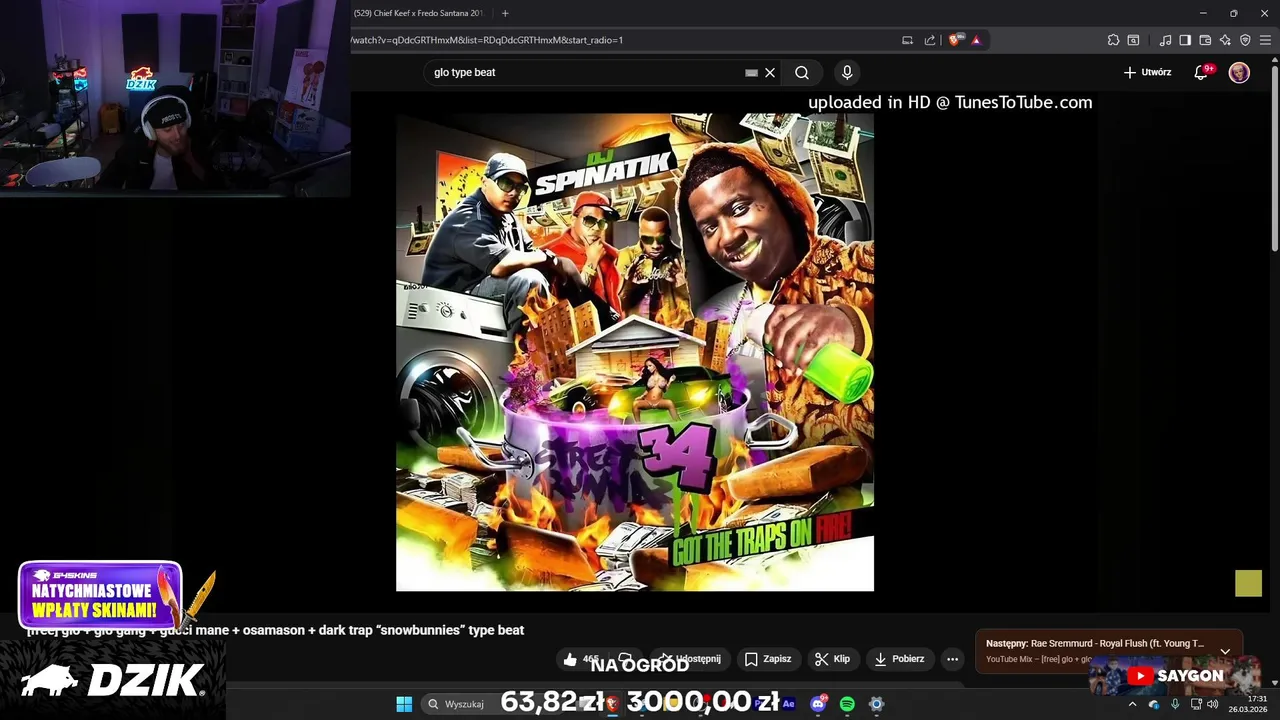1280x720 pixels.
Task: Open the on-screen keyboard icon in search
Action: 751,72
